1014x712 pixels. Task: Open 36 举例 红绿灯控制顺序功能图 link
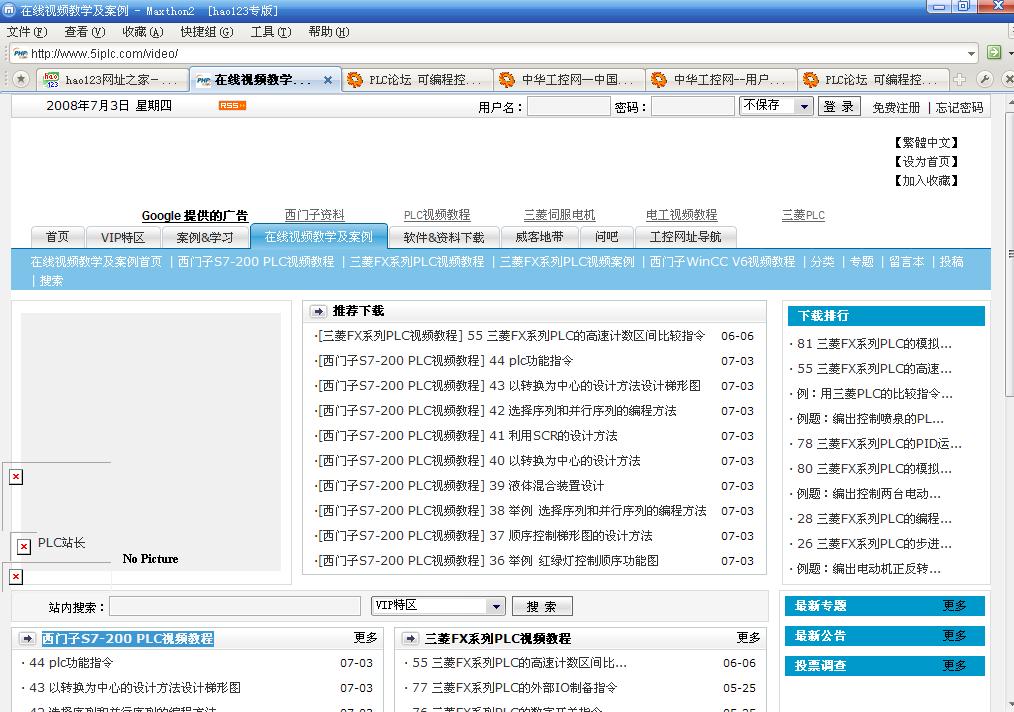[488, 561]
